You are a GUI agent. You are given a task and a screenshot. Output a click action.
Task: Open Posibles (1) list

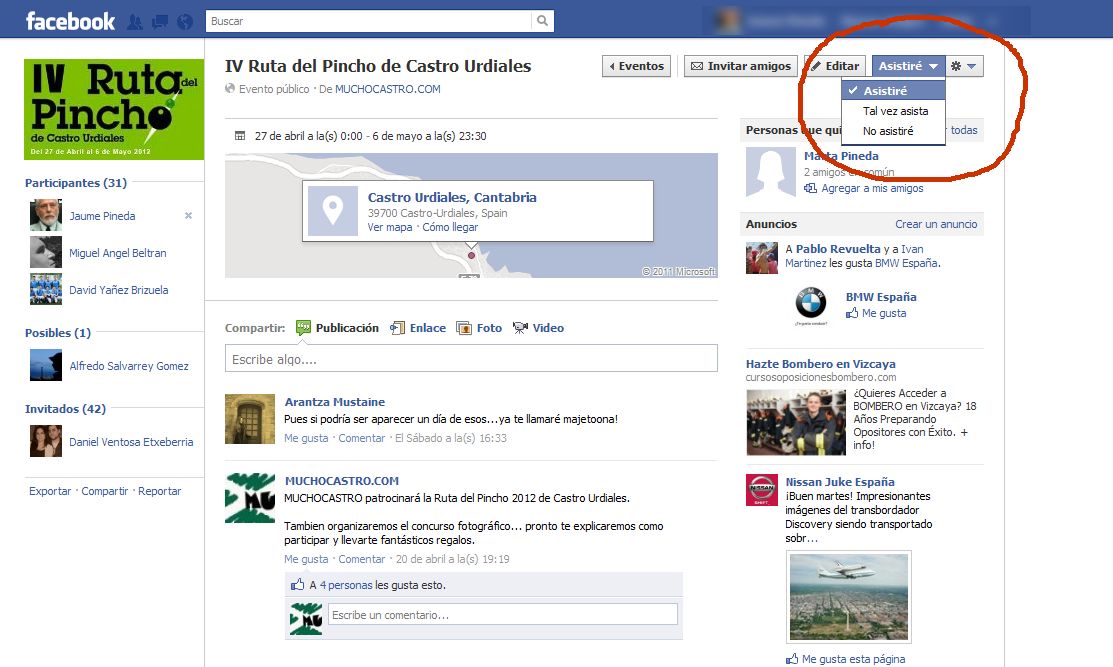(x=57, y=333)
